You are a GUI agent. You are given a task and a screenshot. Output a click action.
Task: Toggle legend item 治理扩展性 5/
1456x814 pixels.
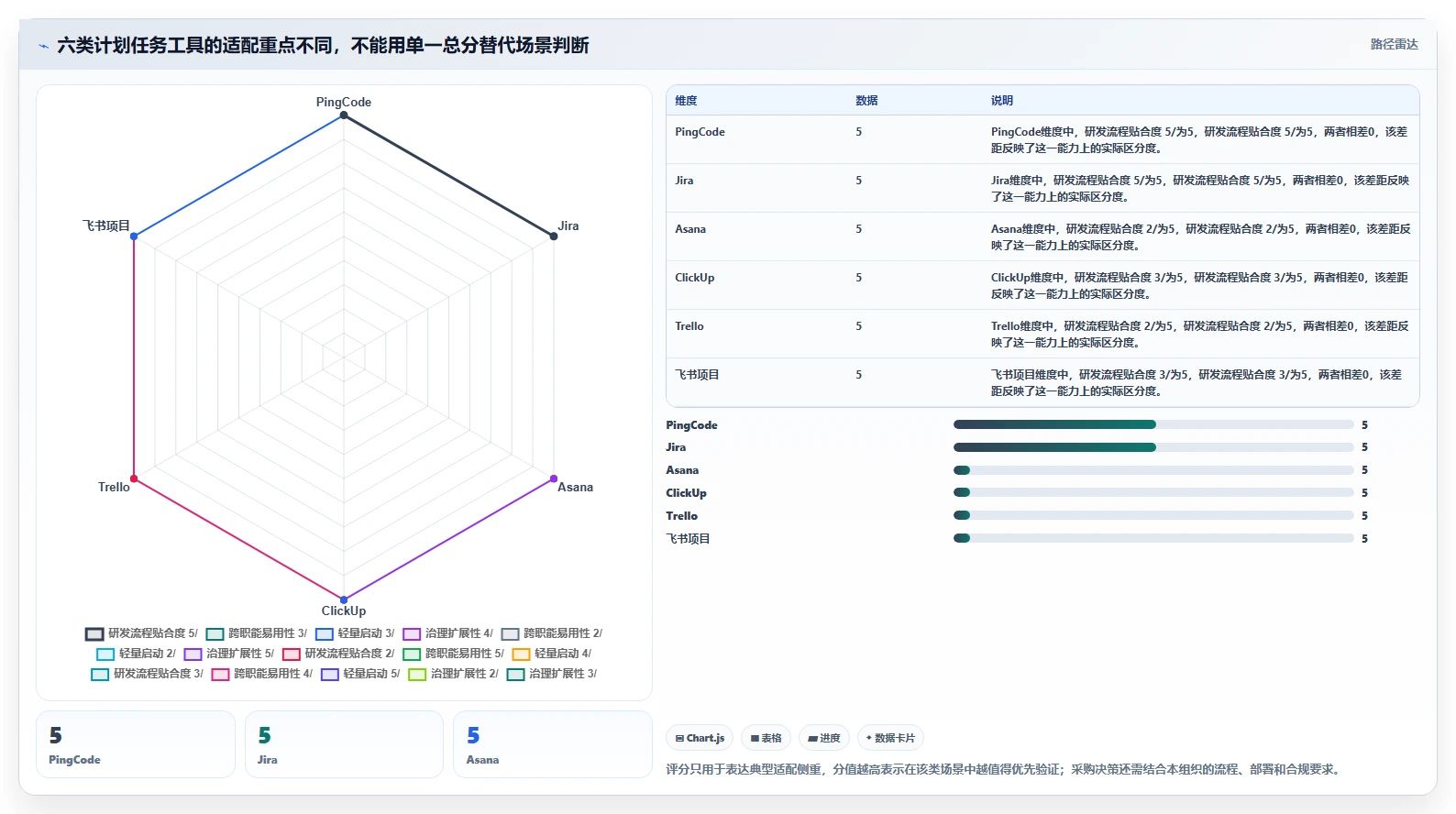point(229,654)
